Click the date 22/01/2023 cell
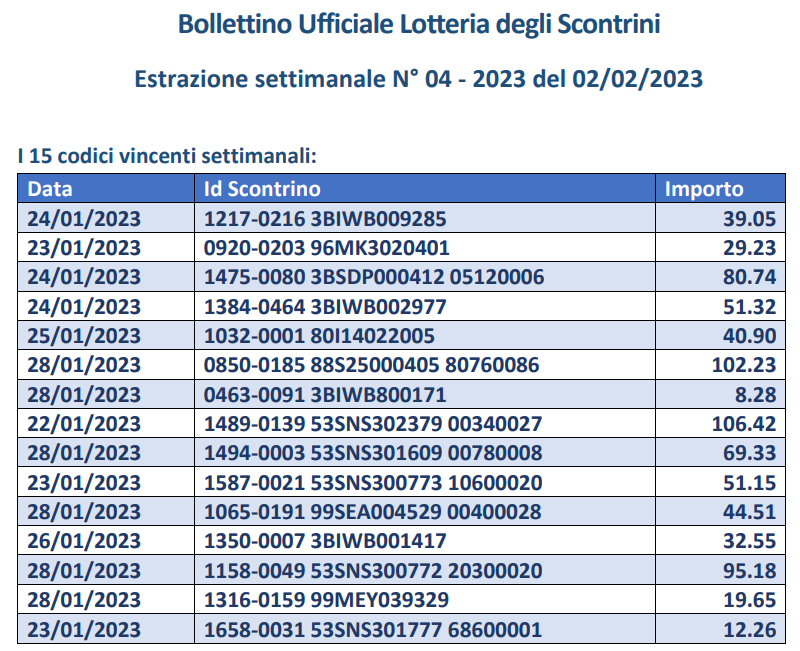Screen dimensions: 800x651 coord(84,424)
